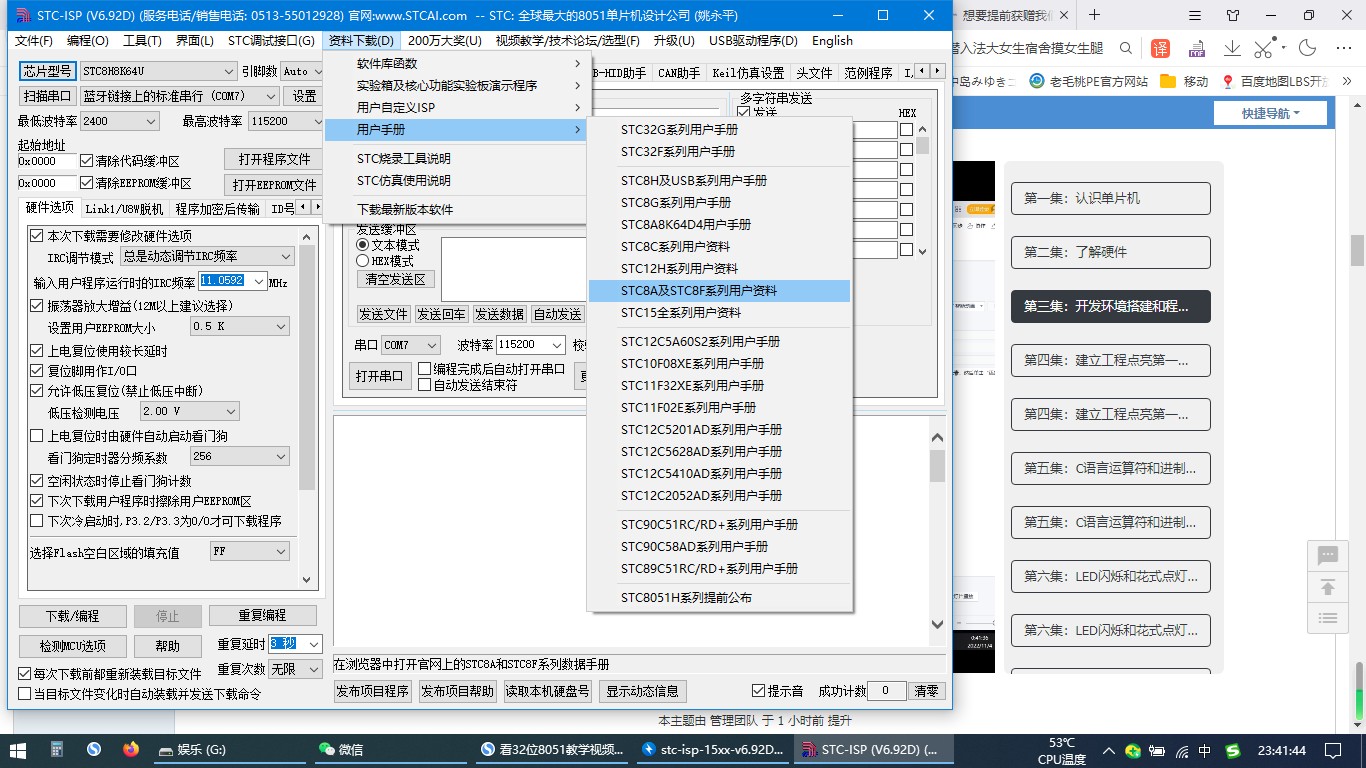Toggle night mode moon icon
The width and height of the screenshot is (1366, 768).
(x=1307, y=48)
